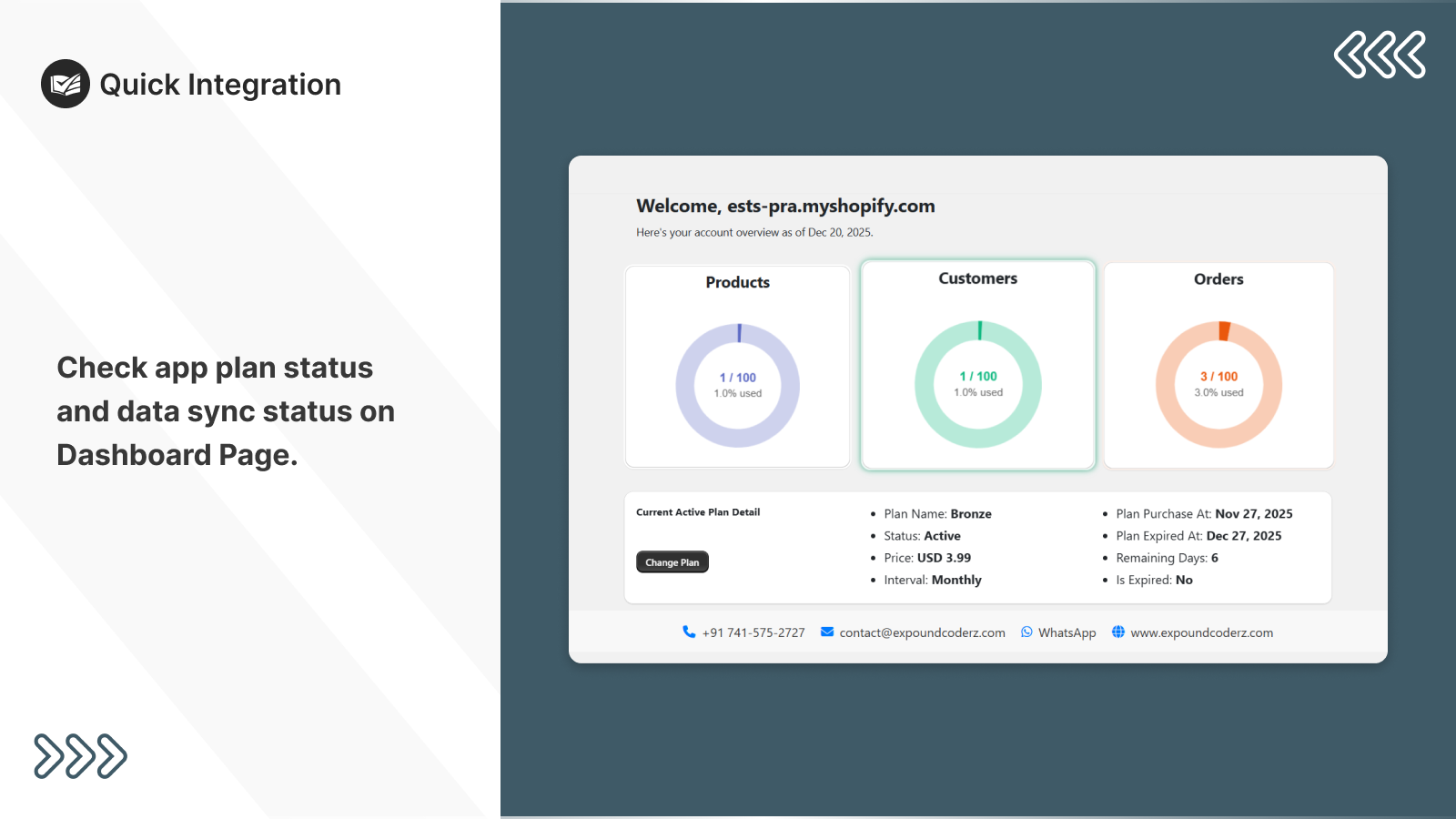This screenshot has width=1456, height=819.
Task: Click the contact@expoundcoderz.com email link
Action: (x=922, y=632)
